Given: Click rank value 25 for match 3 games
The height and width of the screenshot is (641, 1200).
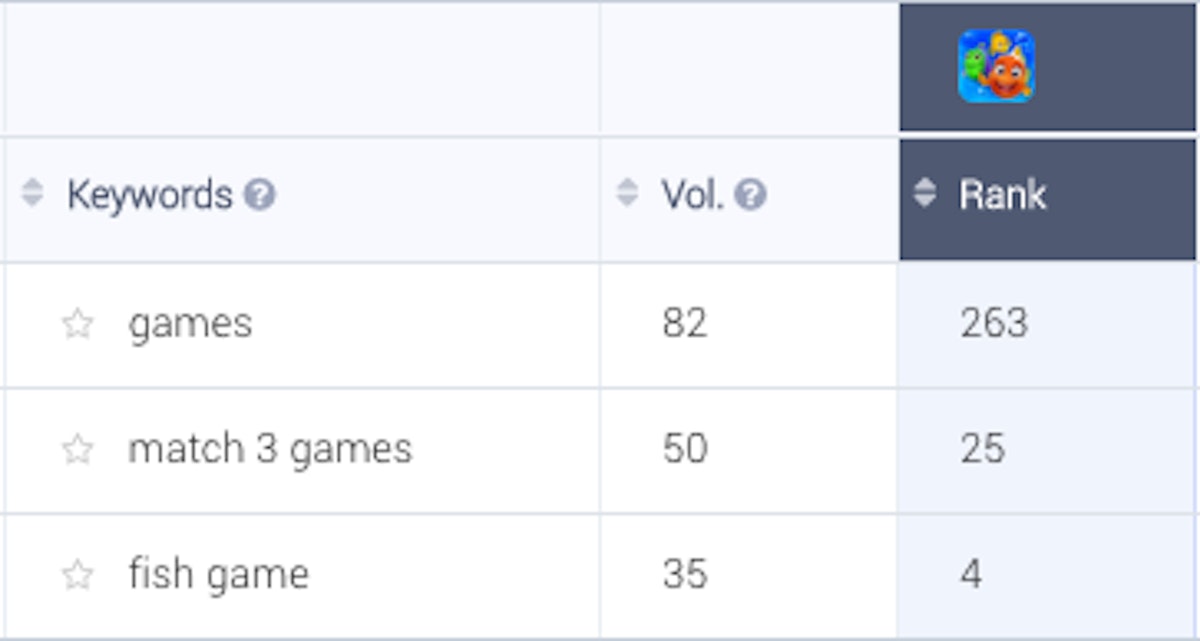Looking at the screenshot, I should tap(982, 450).
